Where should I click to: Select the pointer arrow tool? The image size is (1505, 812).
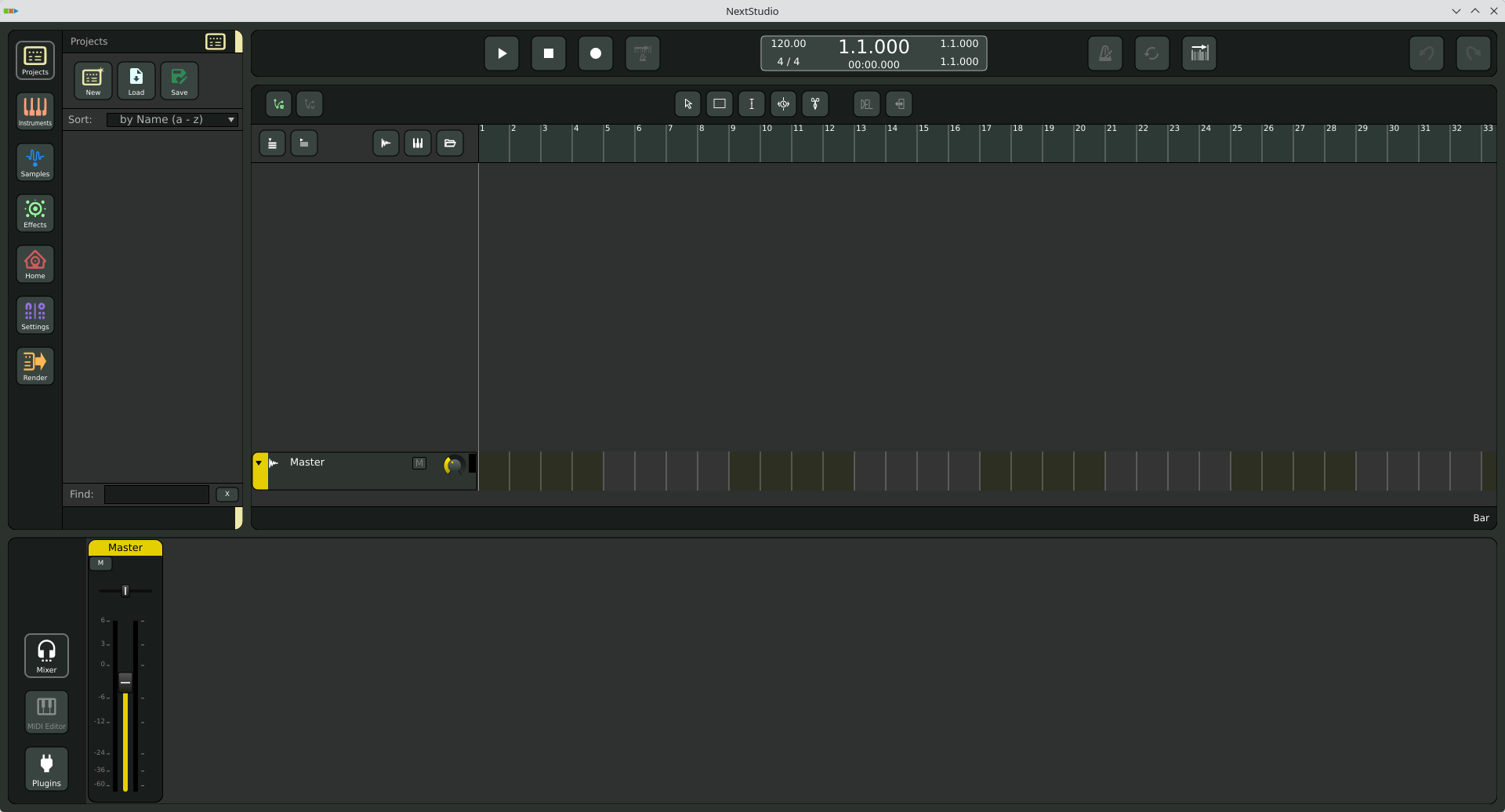[x=687, y=103]
